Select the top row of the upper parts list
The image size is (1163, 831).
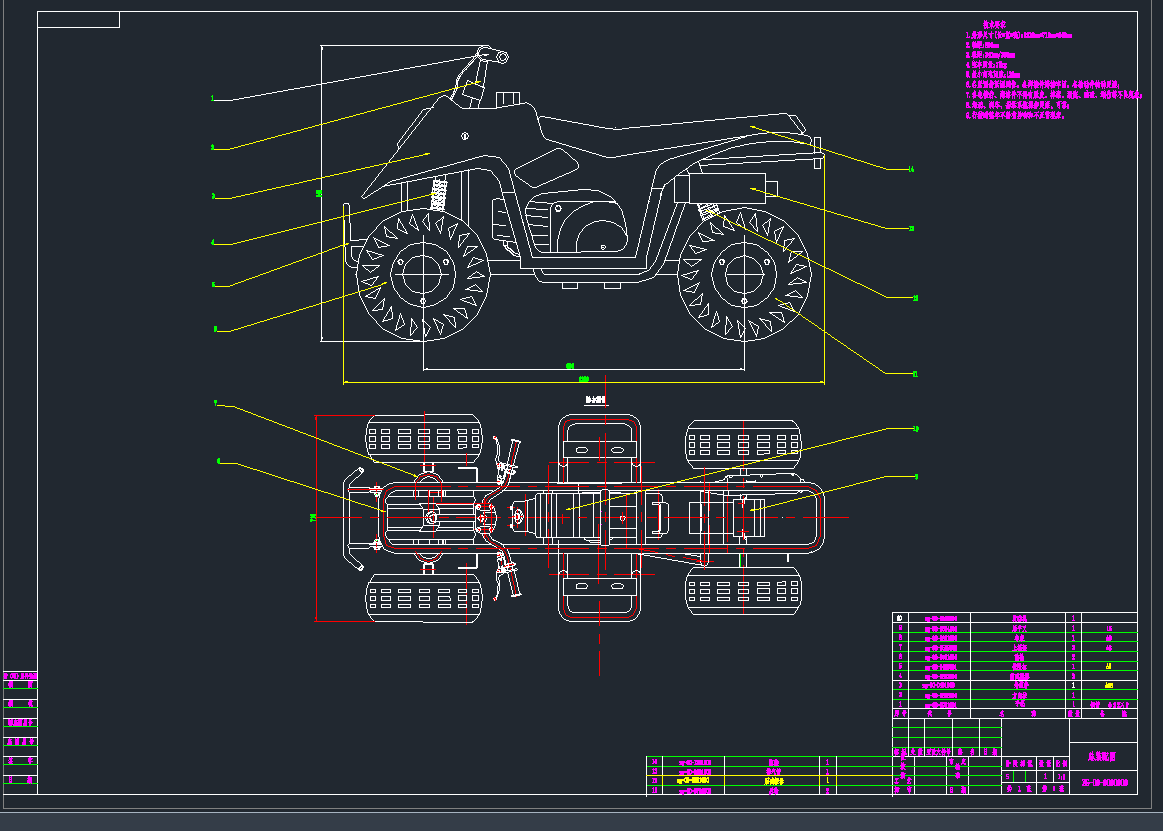coord(1015,617)
